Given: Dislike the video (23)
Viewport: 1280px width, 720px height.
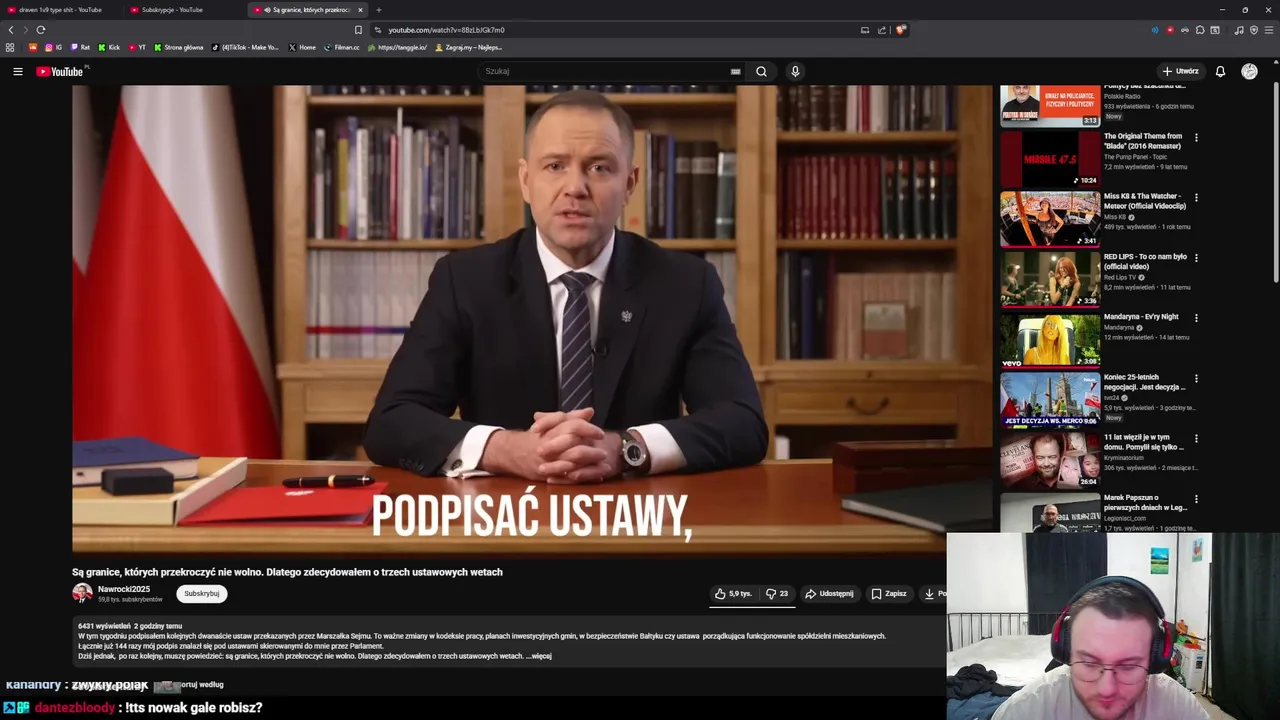Looking at the screenshot, I should point(777,594).
